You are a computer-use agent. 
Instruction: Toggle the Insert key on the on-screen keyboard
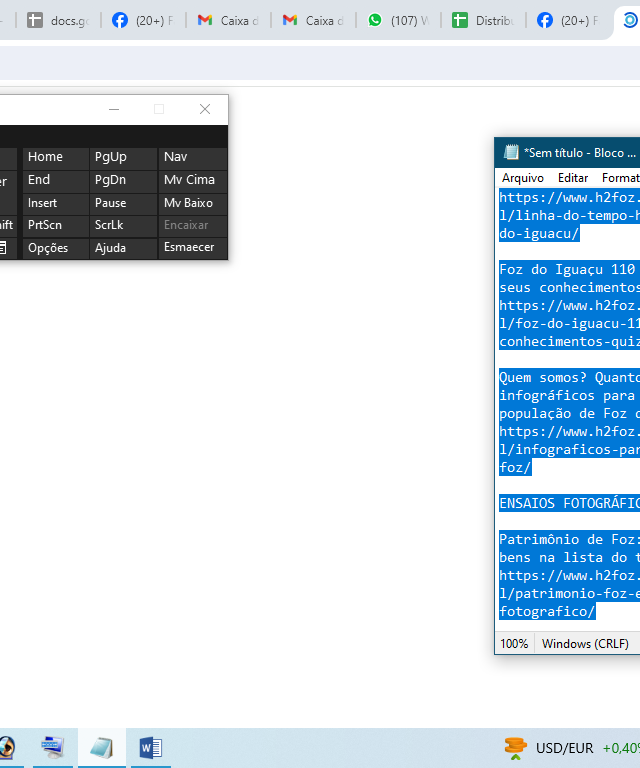click(43, 203)
